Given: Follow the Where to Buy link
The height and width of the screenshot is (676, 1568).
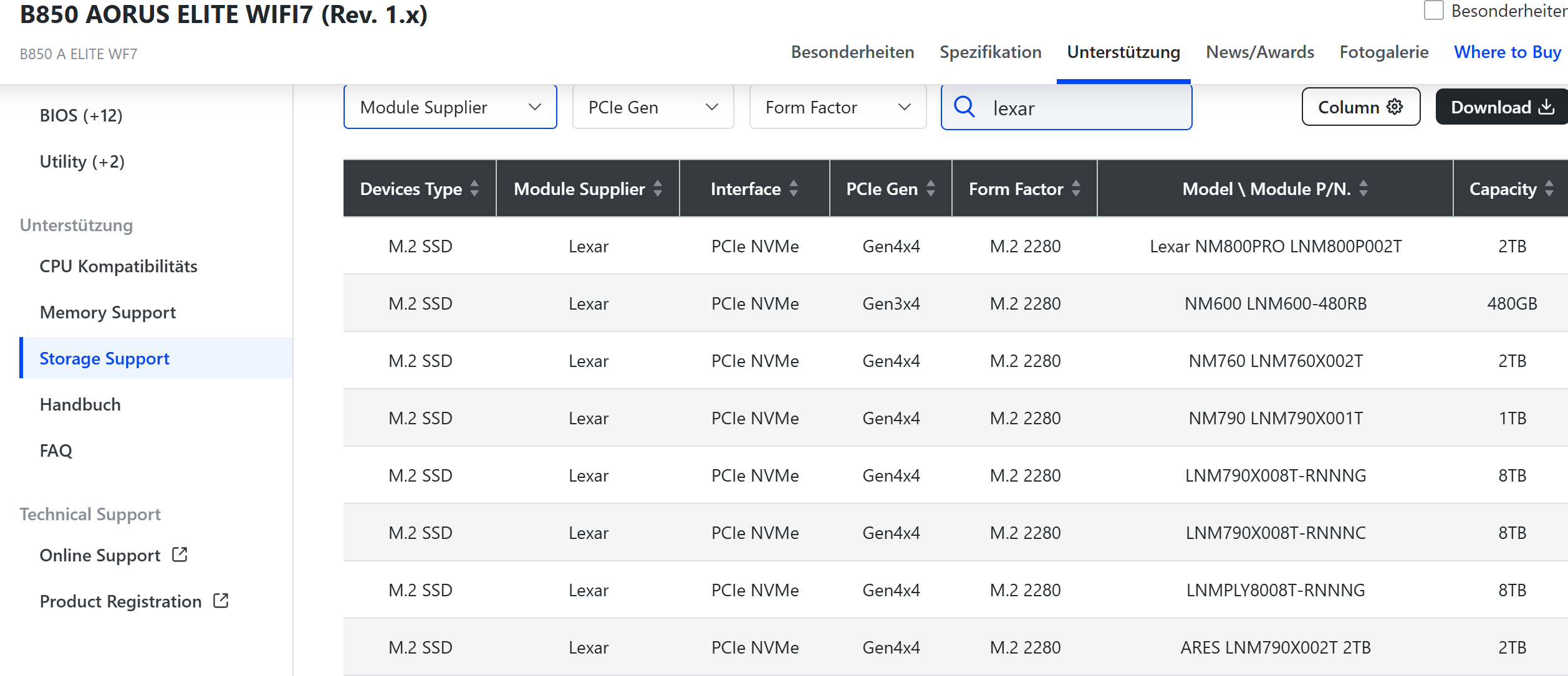Looking at the screenshot, I should (x=1508, y=52).
